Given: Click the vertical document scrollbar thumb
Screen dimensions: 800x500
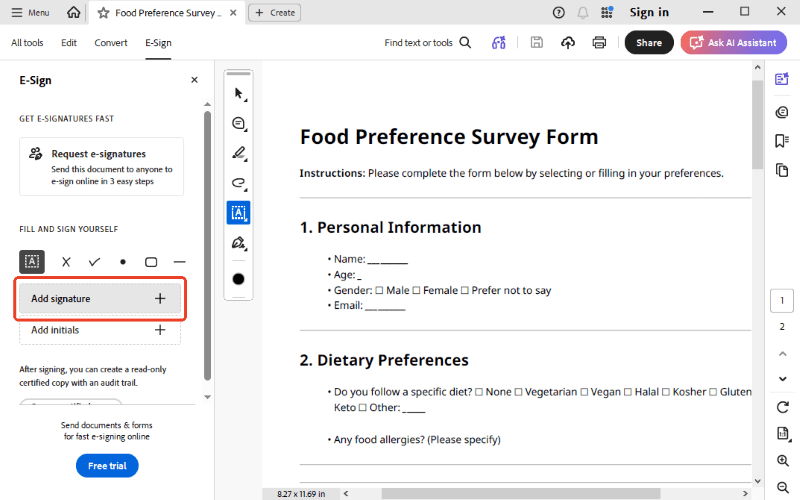Looking at the screenshot, I should [758, 124].
